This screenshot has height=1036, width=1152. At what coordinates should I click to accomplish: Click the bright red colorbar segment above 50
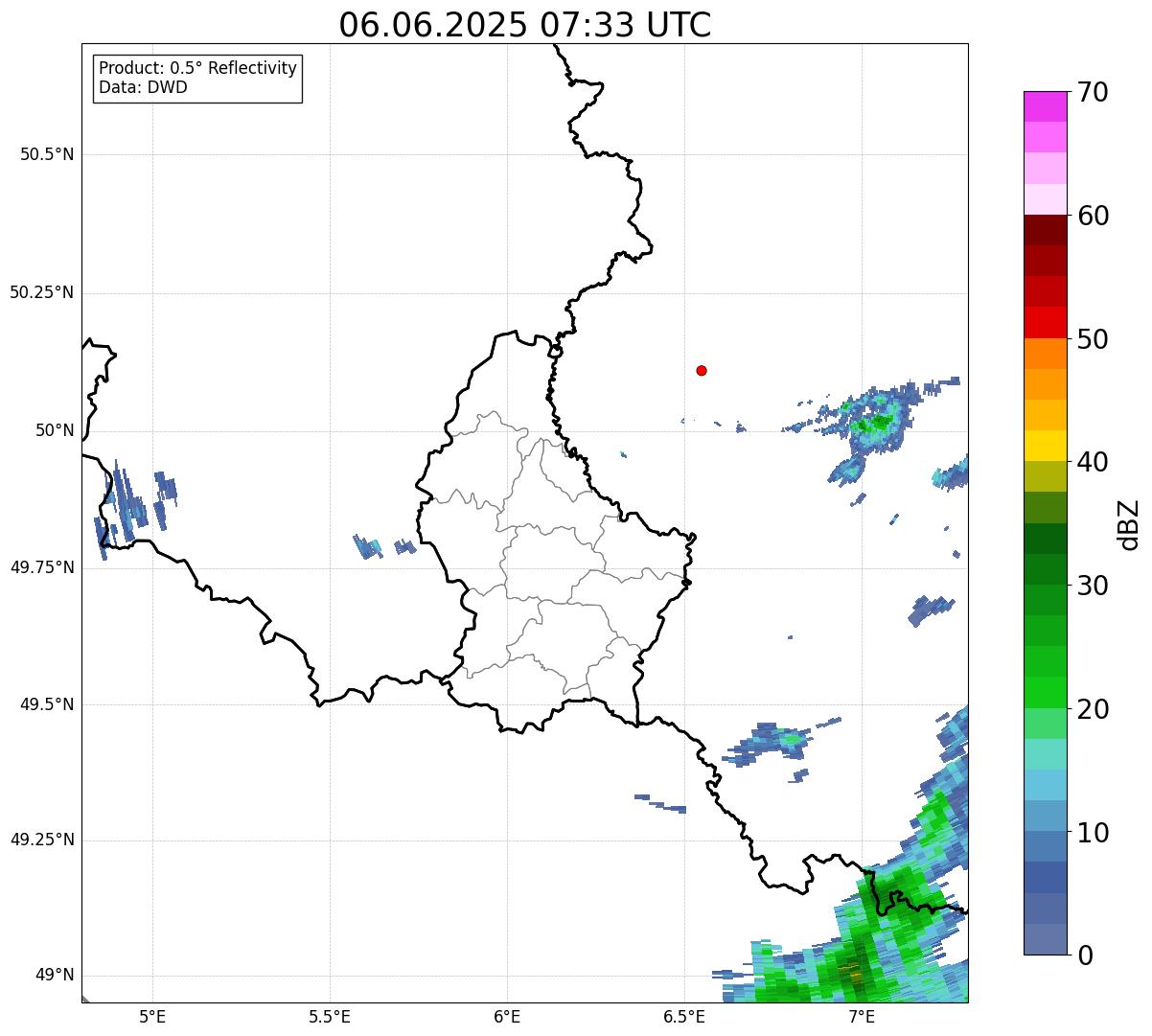tap(1045, 322)
